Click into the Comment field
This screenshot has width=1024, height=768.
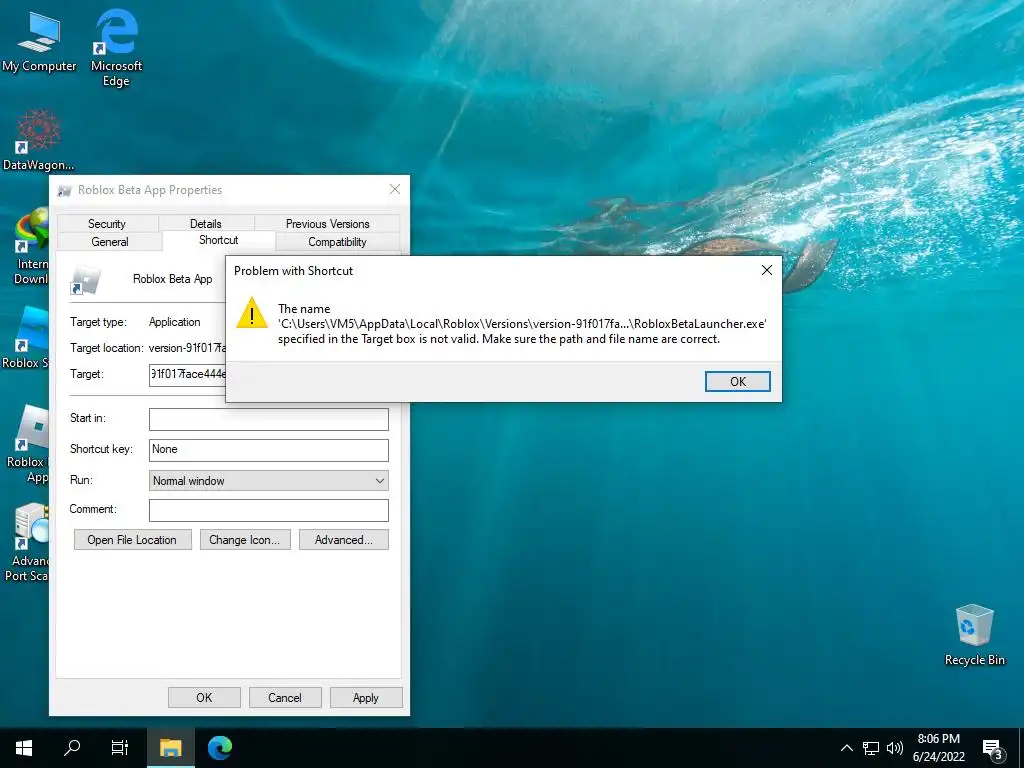tap(268, 510)
